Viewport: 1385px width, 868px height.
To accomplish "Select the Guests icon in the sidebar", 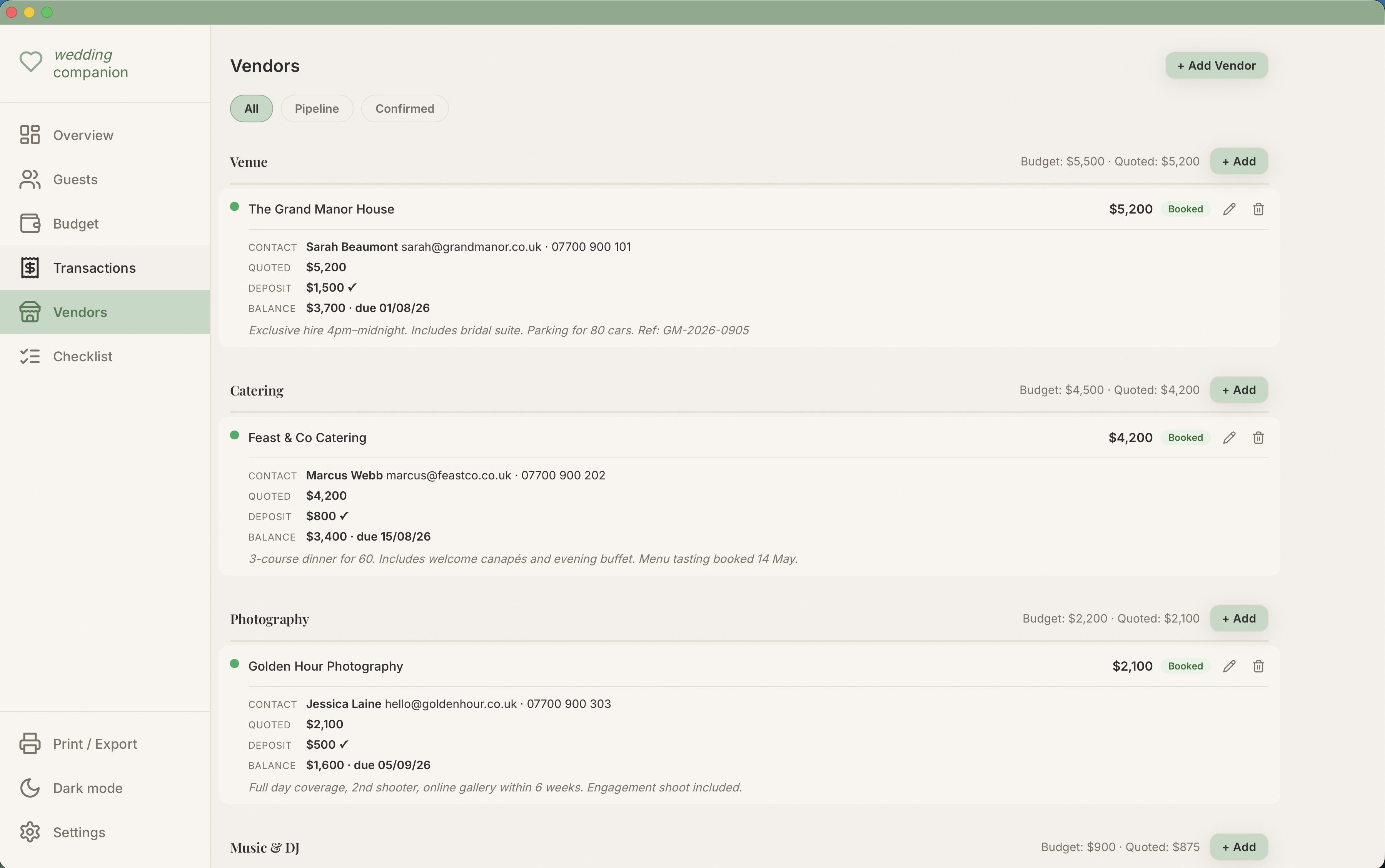I will tap(30, 179).
